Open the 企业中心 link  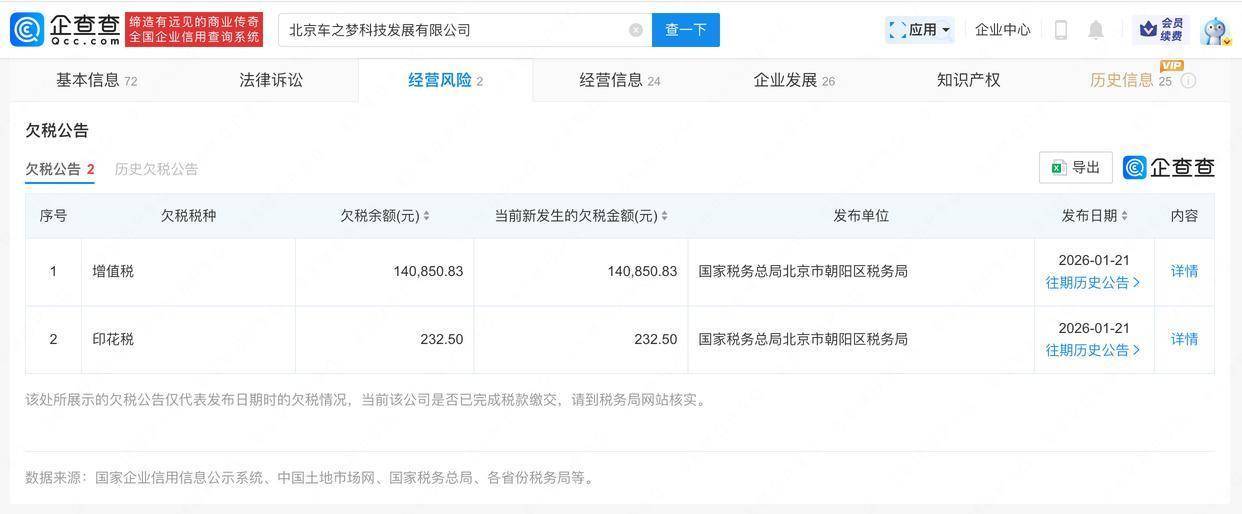[1002, 30]
